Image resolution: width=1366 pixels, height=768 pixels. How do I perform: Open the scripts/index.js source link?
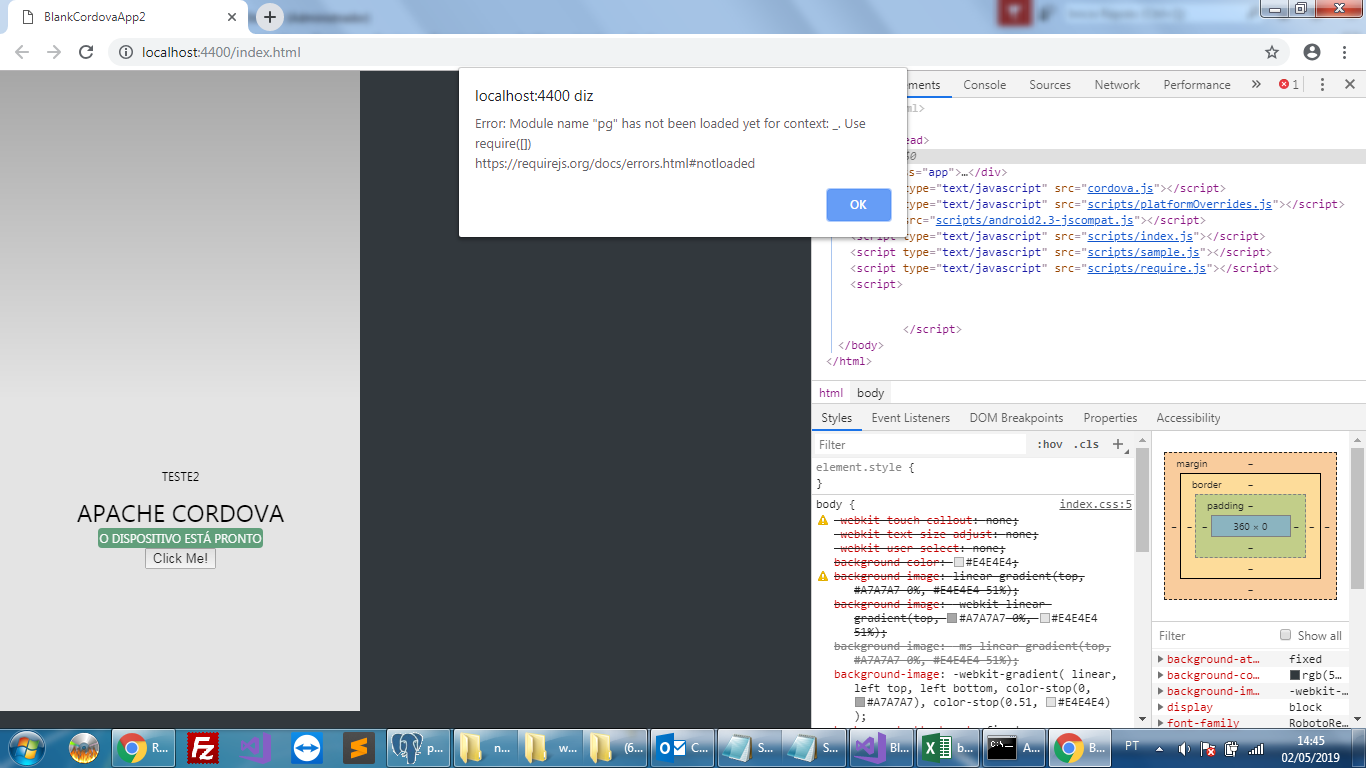point(1141,236)
